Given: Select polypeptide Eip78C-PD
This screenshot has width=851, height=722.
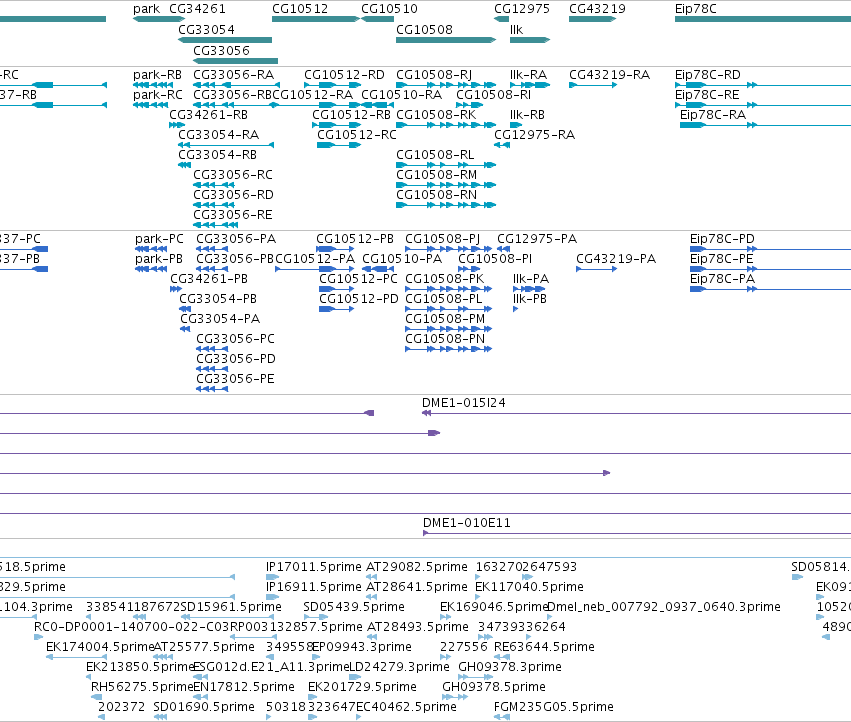Looking at the screenshot, I should (722, 239).
